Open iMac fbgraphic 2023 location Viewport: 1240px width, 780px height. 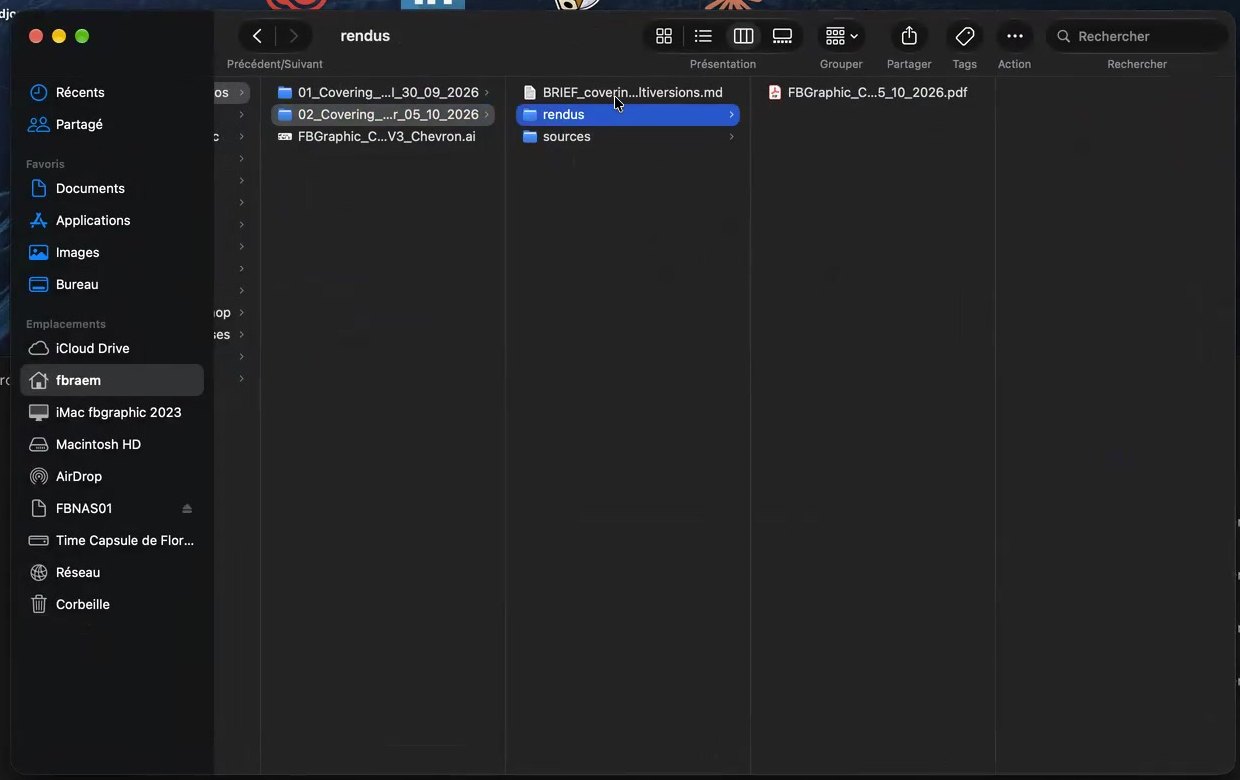pyautogui.click(x=112, y=412)
